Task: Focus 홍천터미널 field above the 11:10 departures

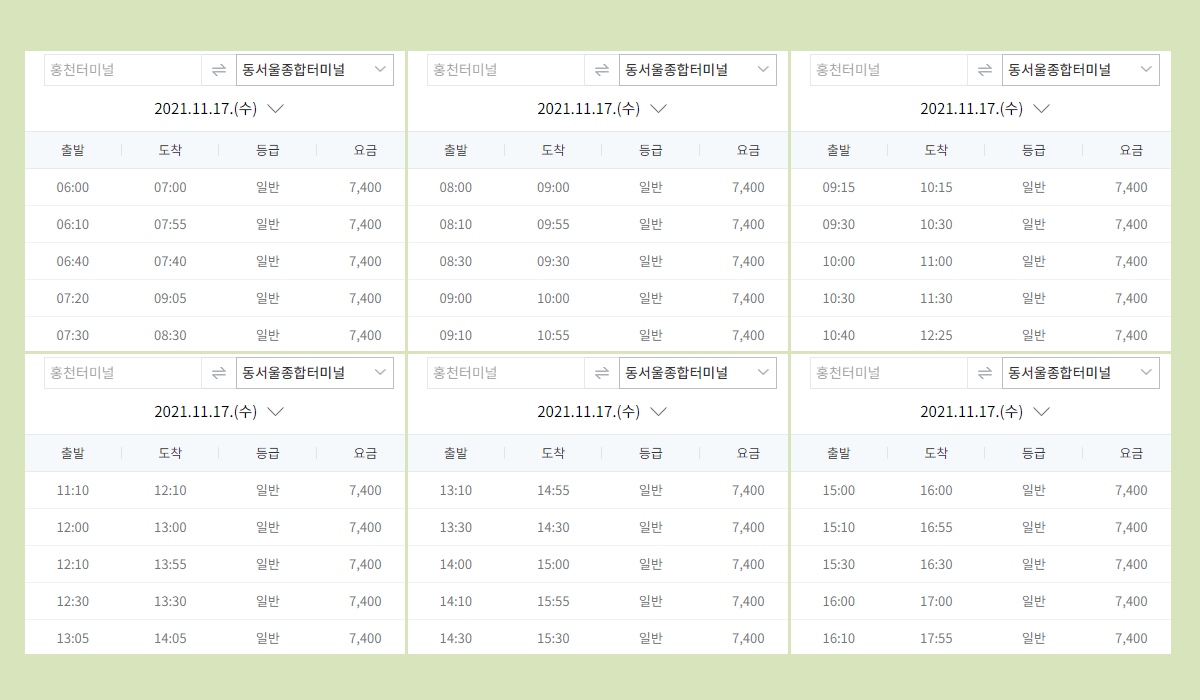Action: click(x=123, y=373)
